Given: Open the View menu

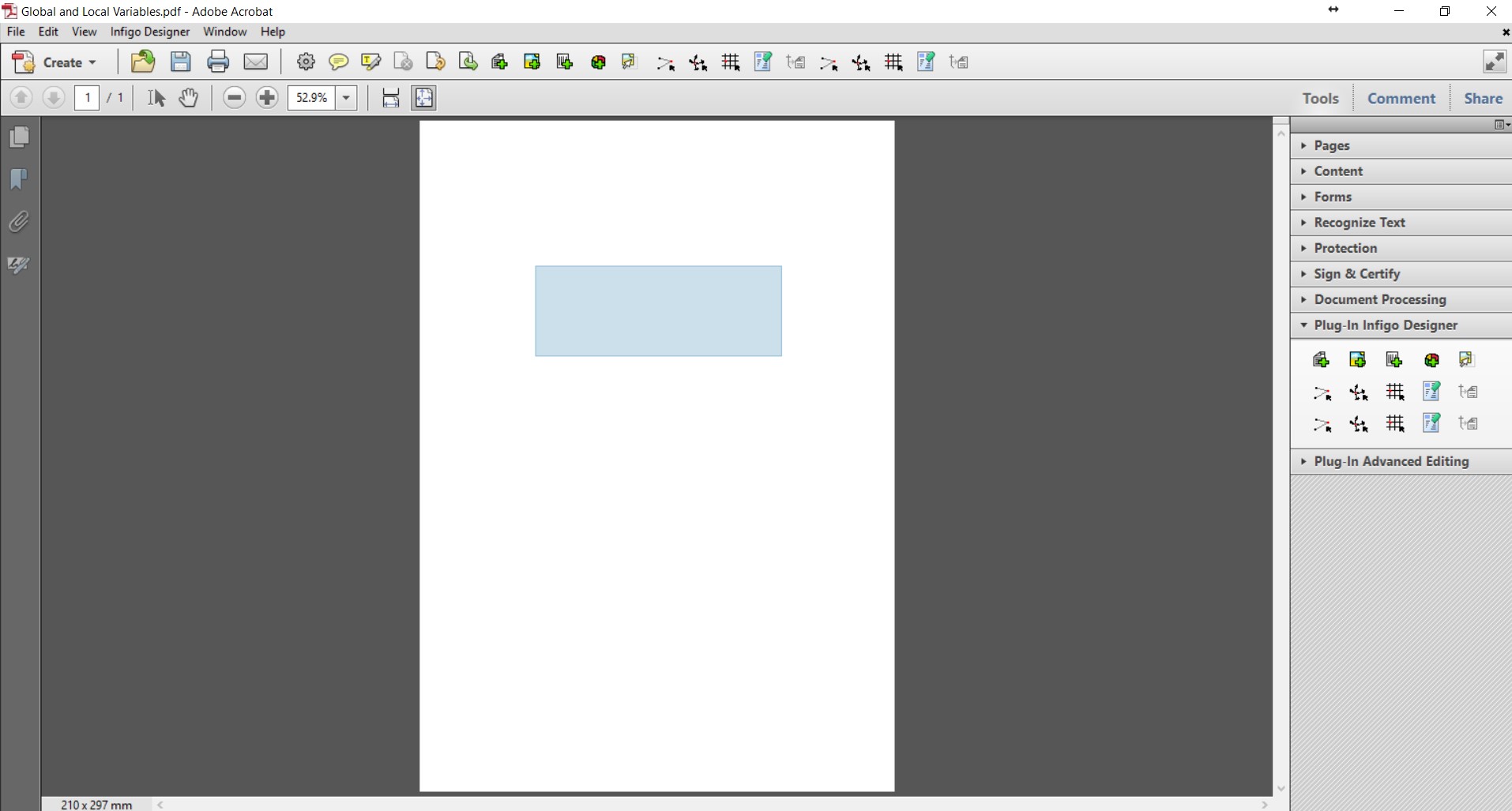Looking at the screenshot, I should point(84,32).
